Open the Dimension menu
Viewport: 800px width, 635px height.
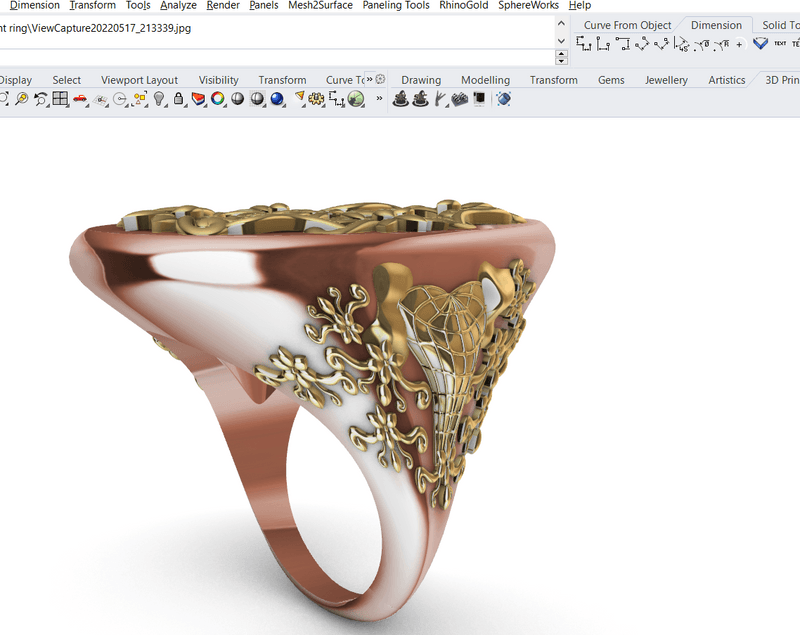pos(35,6)
